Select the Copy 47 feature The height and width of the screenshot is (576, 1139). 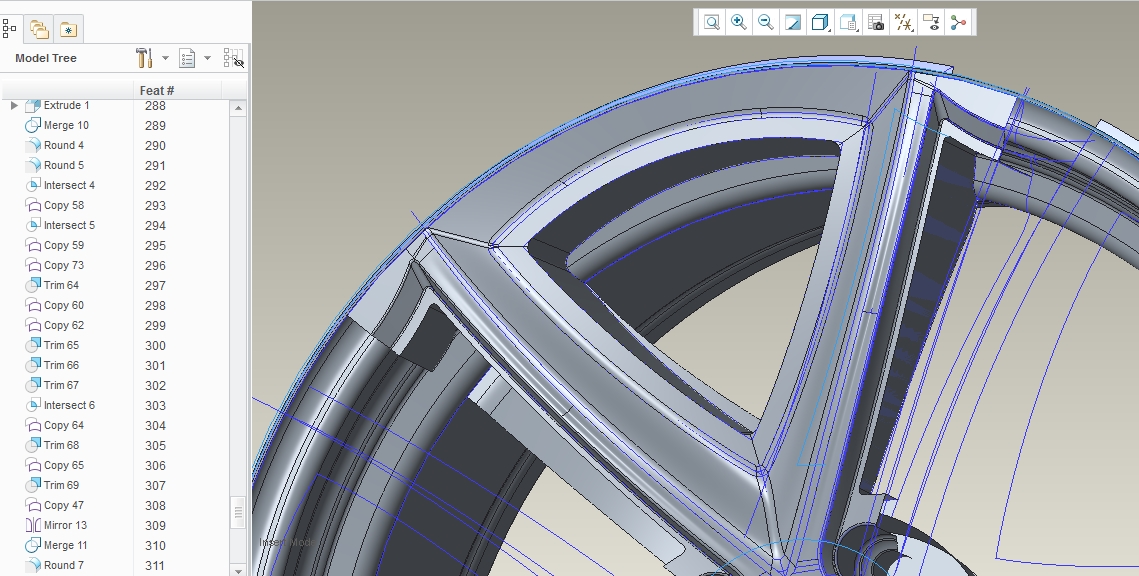tap(64, 505)
